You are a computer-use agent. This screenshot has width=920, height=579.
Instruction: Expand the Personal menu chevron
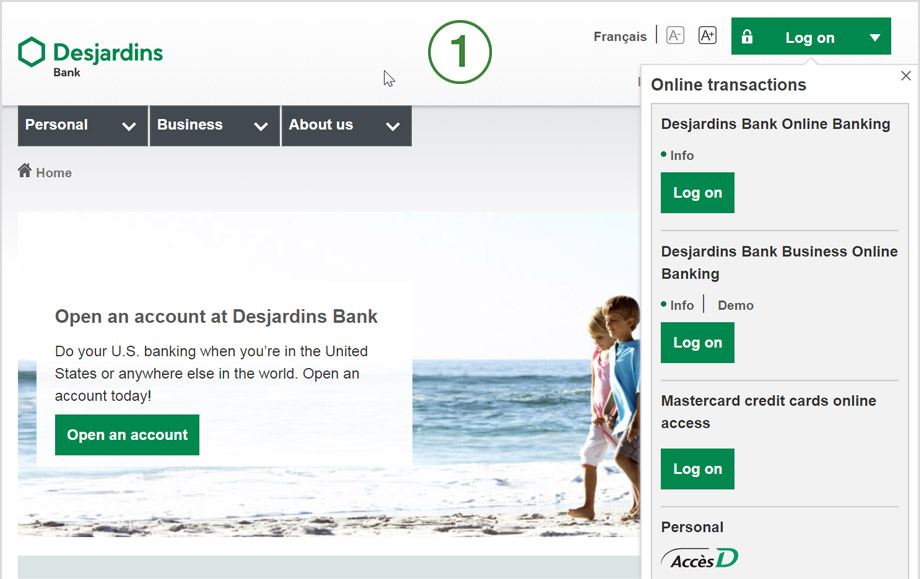pos(129,126)
